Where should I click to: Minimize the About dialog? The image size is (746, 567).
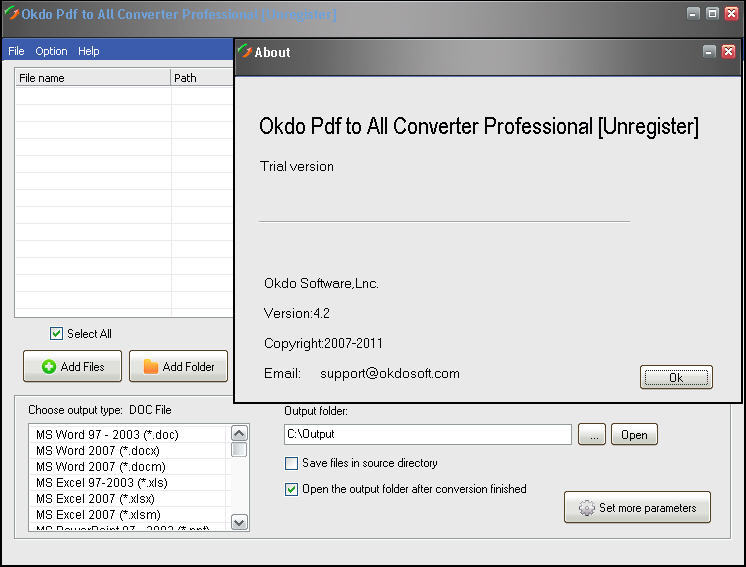(x=709, y=51)
